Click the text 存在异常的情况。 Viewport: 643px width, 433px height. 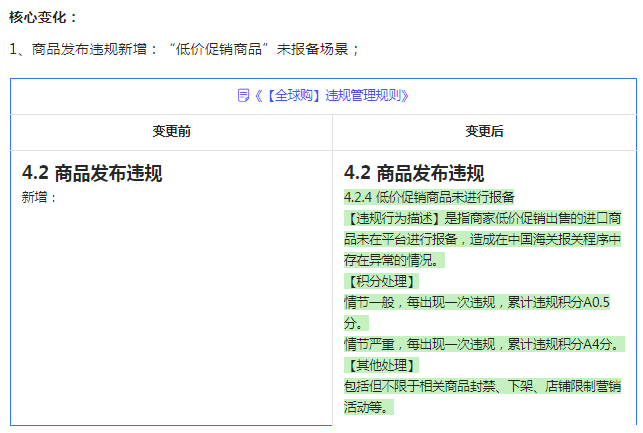[x=394, y=260]
